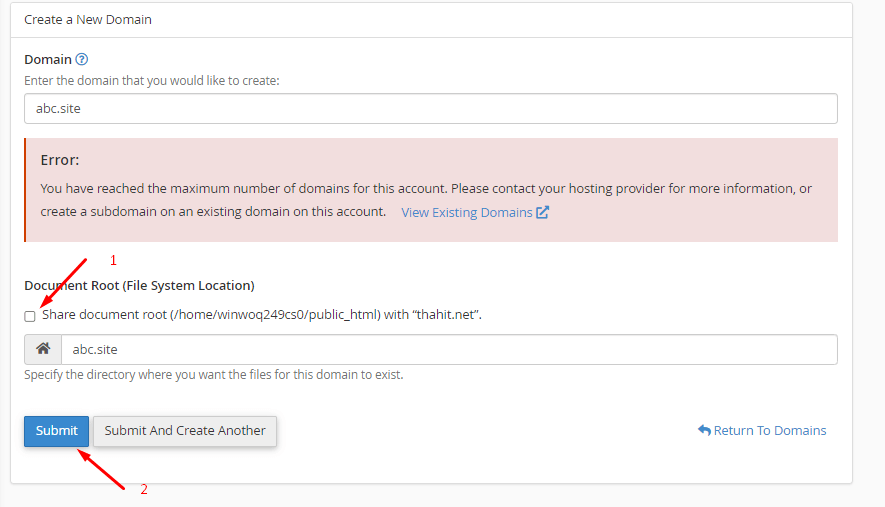Screen dimensions: 885x507
Task: Click the Share document root label text
Action: click(262, 314)
